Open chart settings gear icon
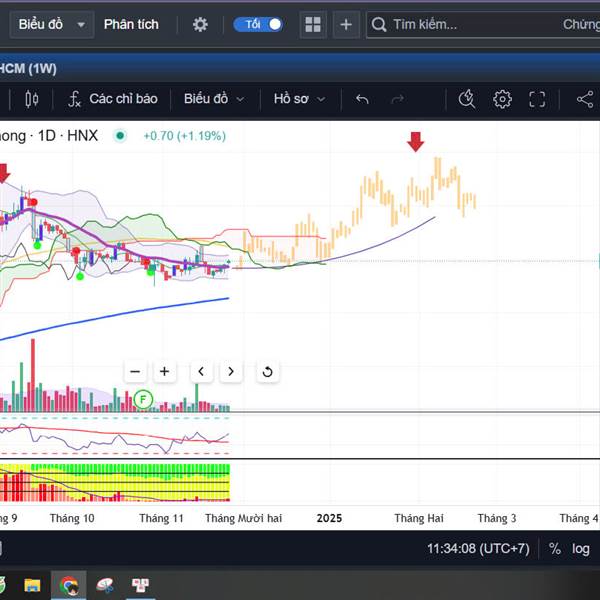Viewport: 600px width, 600px height. (502, 99)
